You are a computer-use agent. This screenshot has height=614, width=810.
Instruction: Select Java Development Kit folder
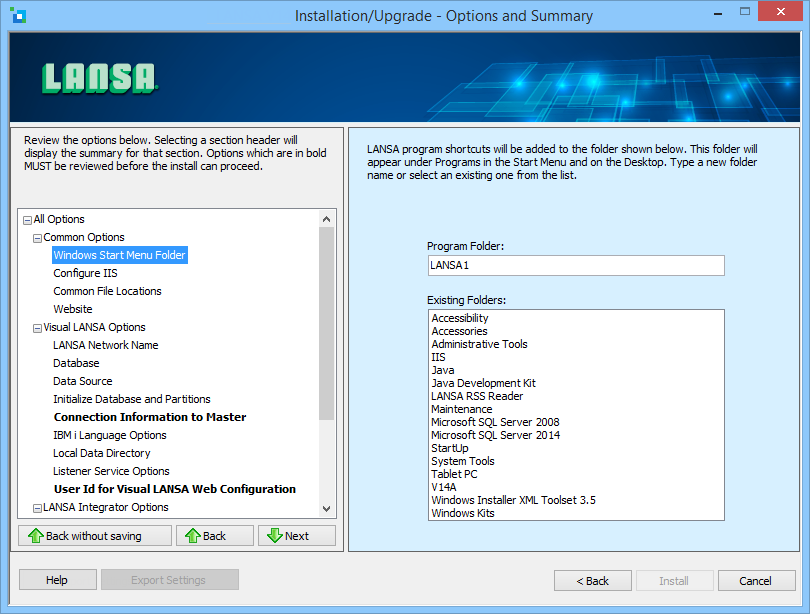pos(484,383)
